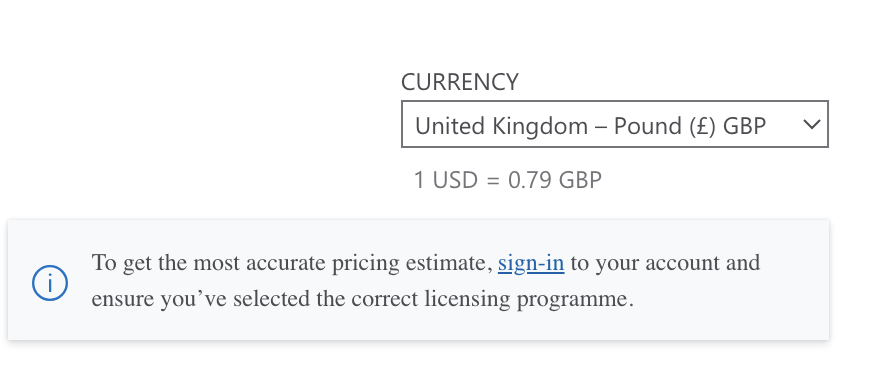Open the Currency dropdown menu
This screenshot has width=872, height=368.
(615, 124)
